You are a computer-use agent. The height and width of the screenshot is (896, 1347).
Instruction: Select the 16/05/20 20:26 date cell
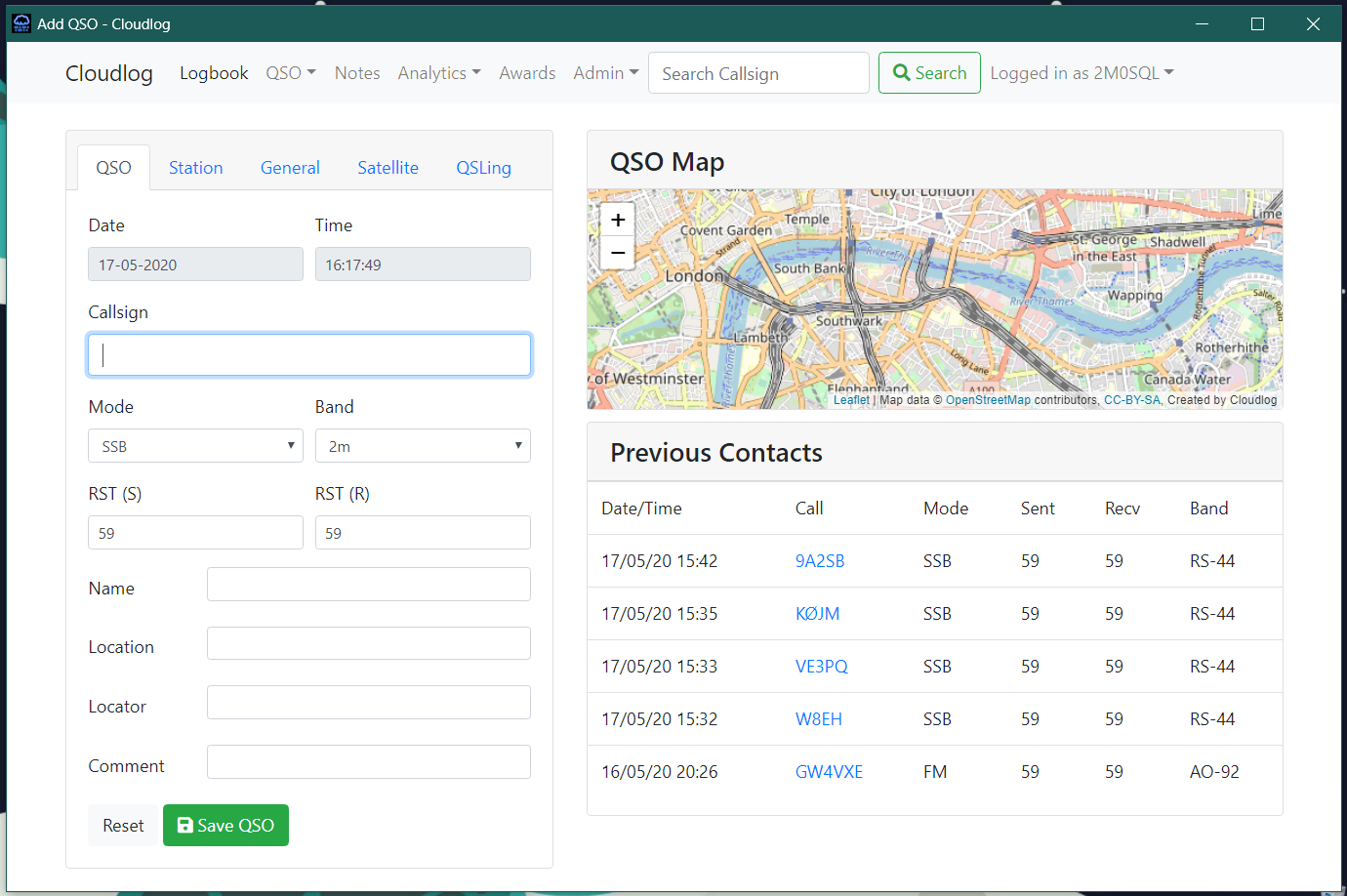tap(659, 772)
